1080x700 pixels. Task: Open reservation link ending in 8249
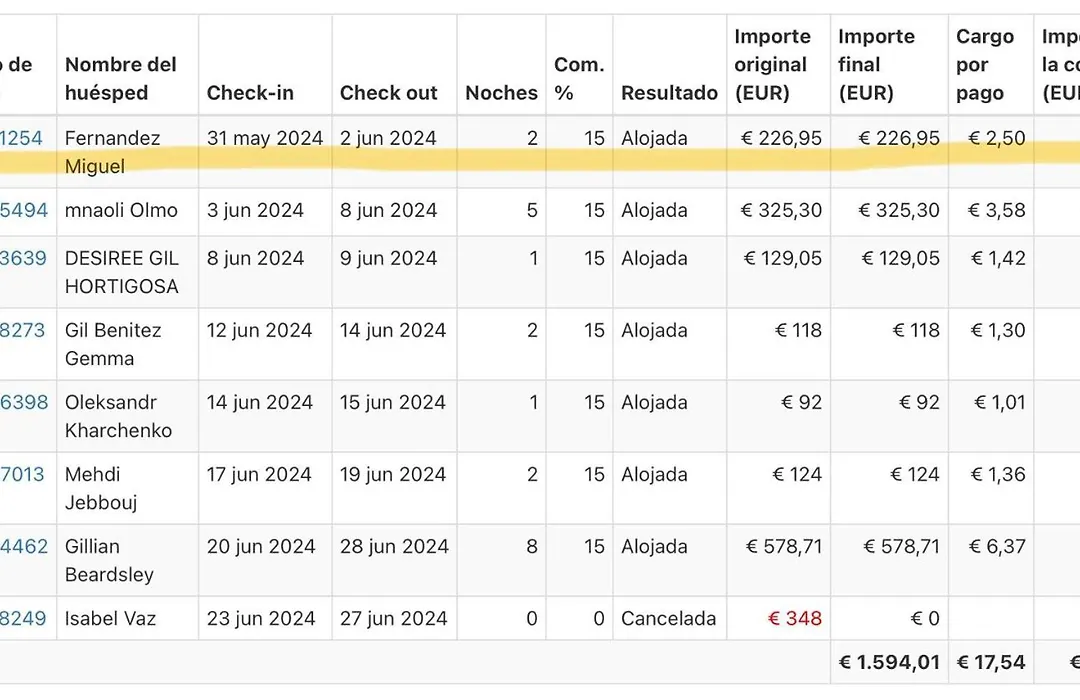tap(23, 619)
